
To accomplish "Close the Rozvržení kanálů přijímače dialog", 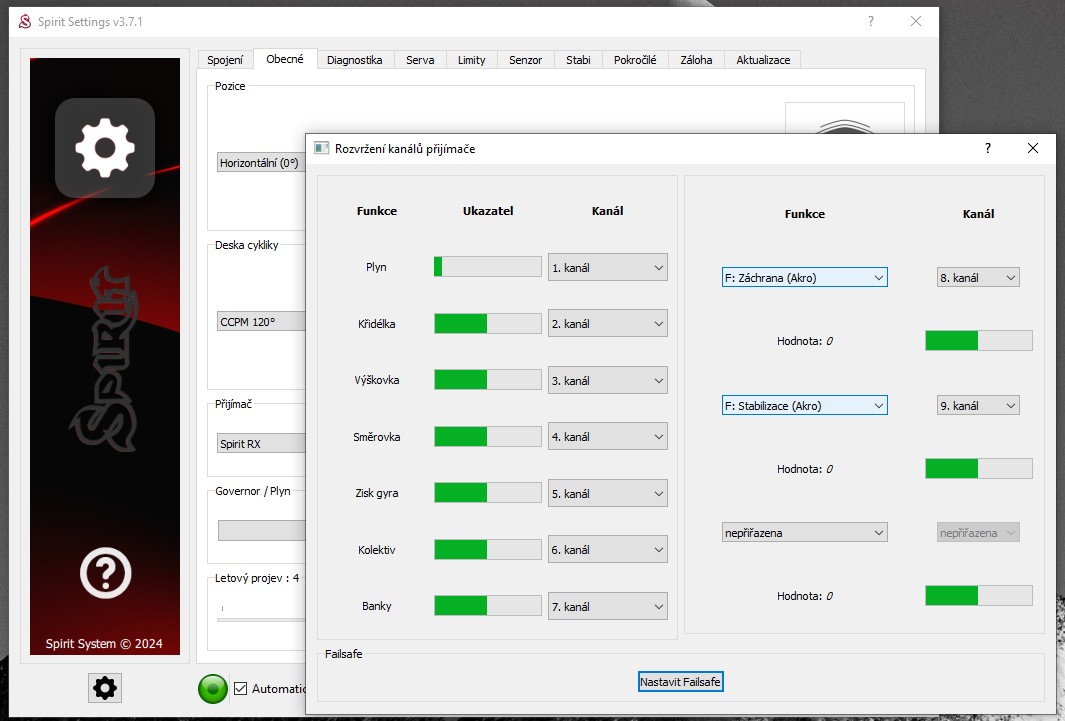I will coord(1033,148).
